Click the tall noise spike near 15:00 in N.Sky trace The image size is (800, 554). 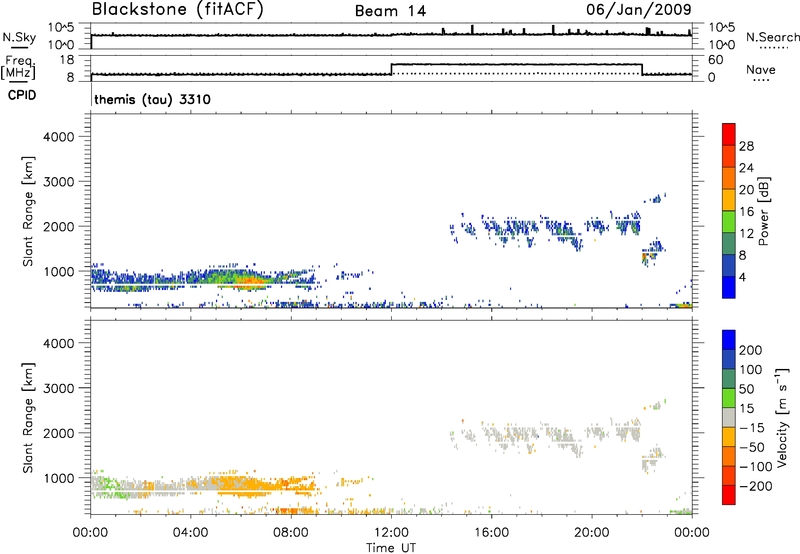click(x=472, y=30)
